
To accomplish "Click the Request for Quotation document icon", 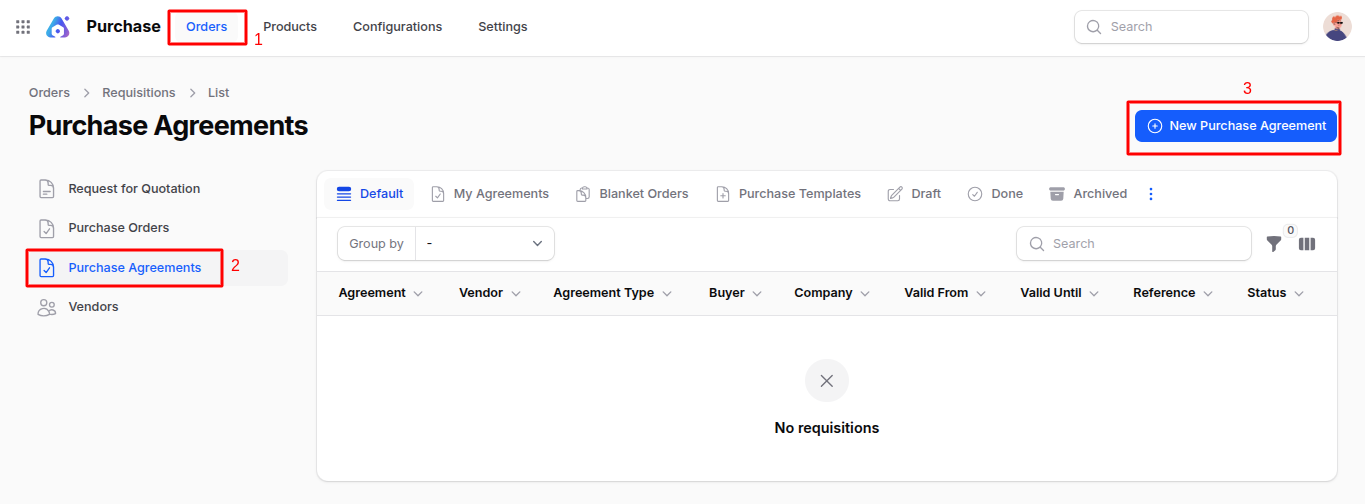I will [46, 189].
